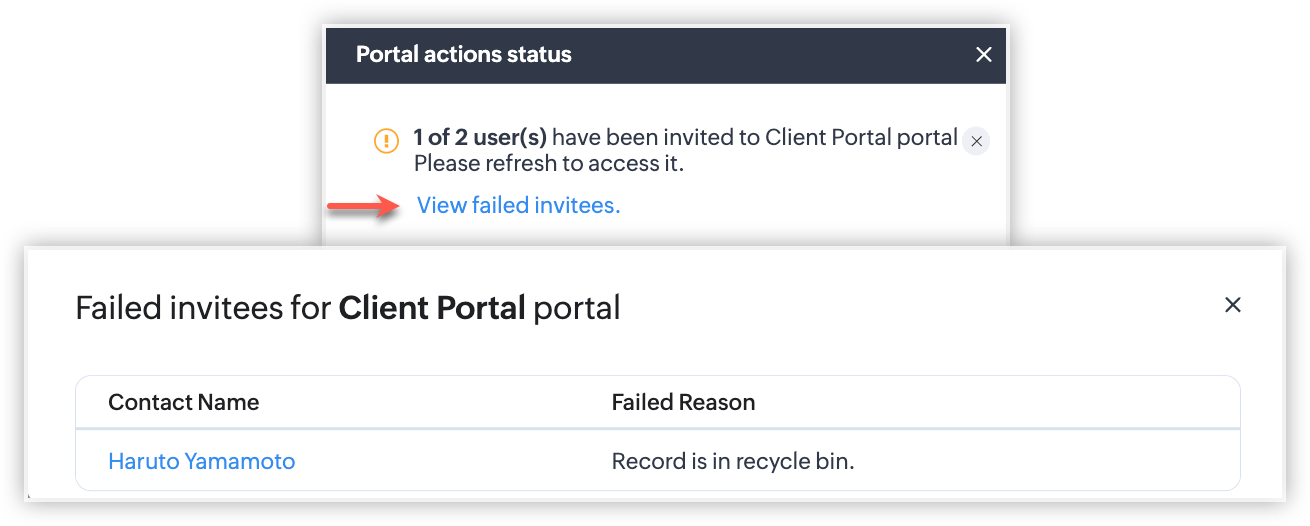
Task: Click the Failed Reason column header
Action: [x=683, y=403]
